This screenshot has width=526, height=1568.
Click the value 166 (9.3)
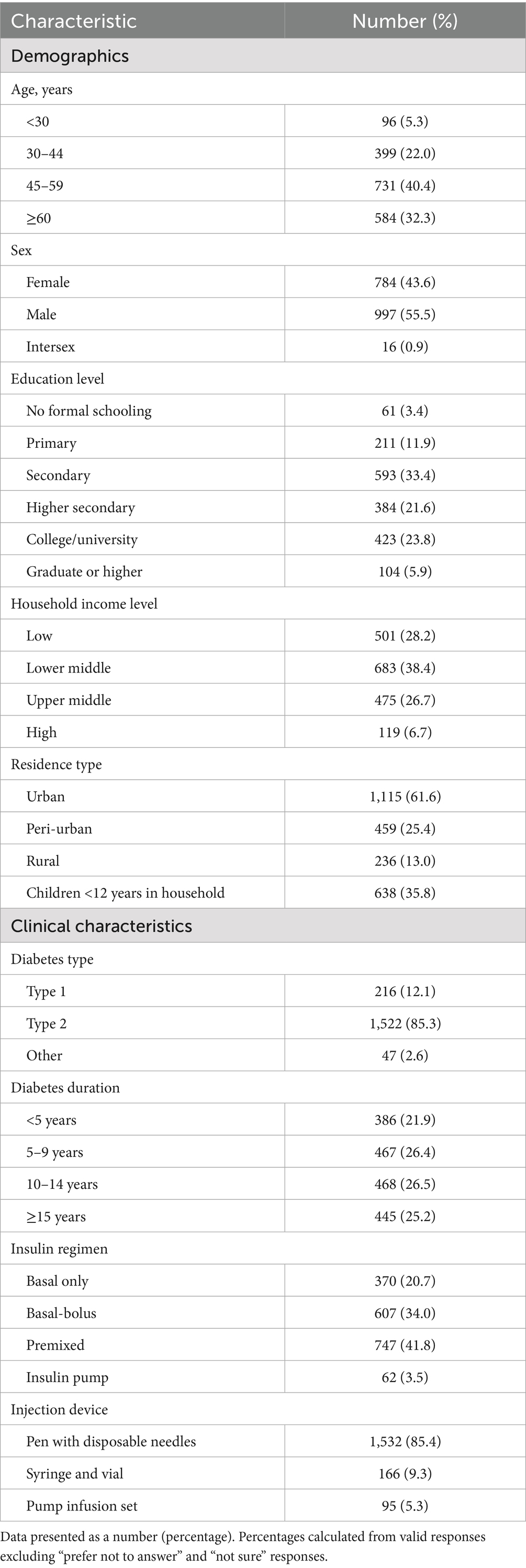coord(405,1474)
